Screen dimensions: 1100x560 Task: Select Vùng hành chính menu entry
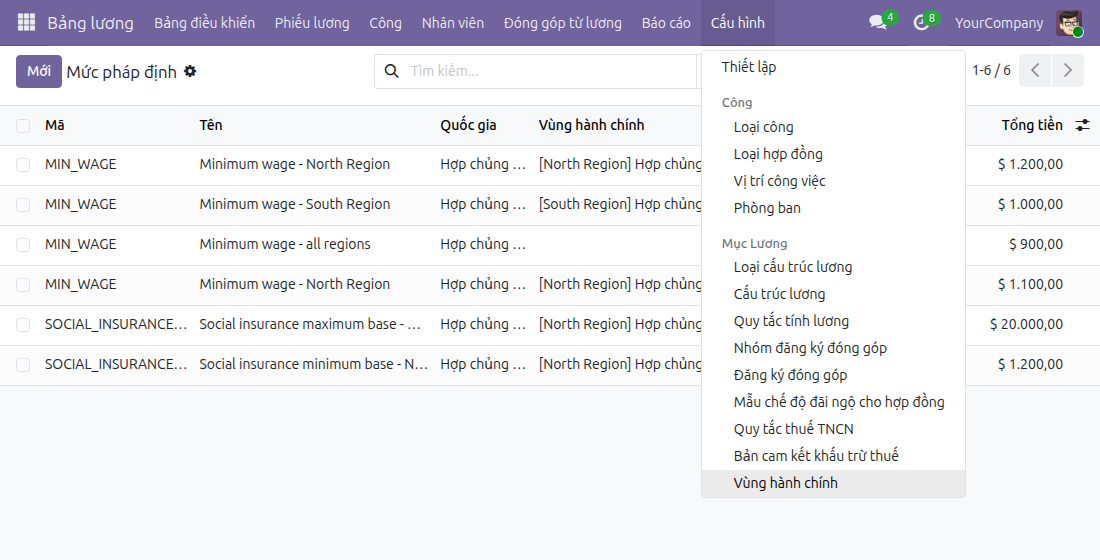(833, 483)
